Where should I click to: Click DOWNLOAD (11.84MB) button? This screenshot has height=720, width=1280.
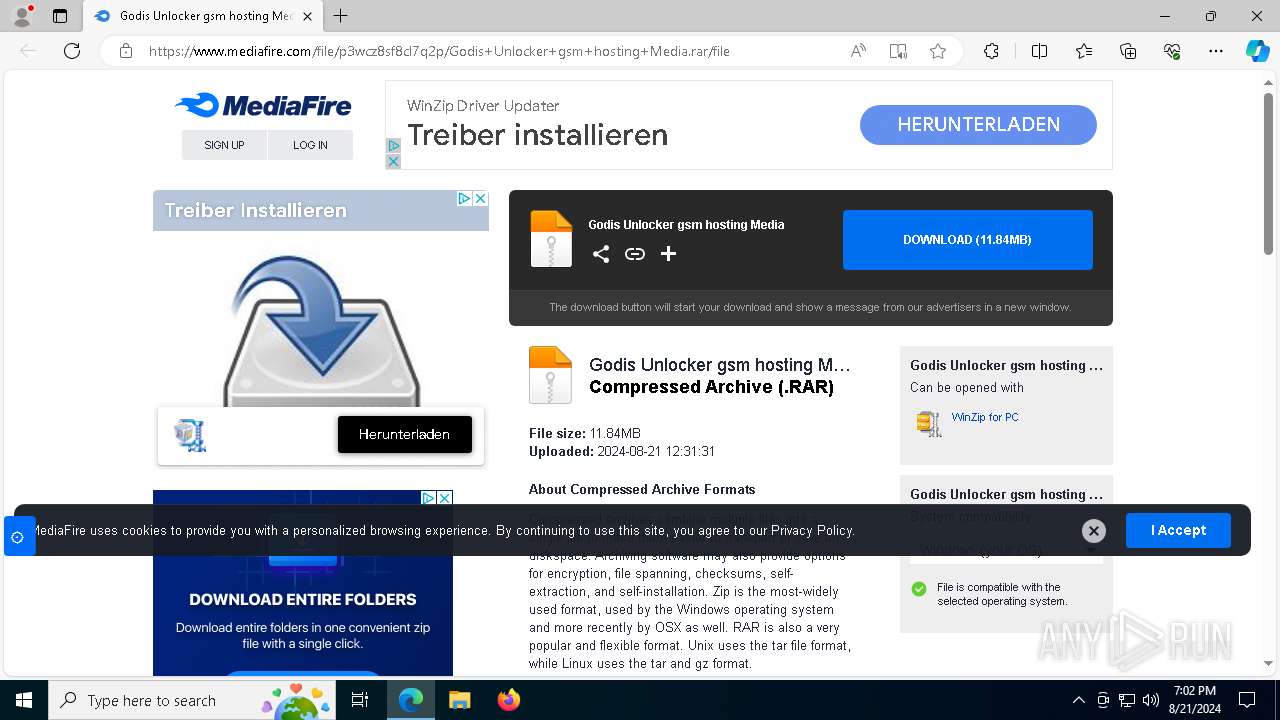(x=967, y=240)
